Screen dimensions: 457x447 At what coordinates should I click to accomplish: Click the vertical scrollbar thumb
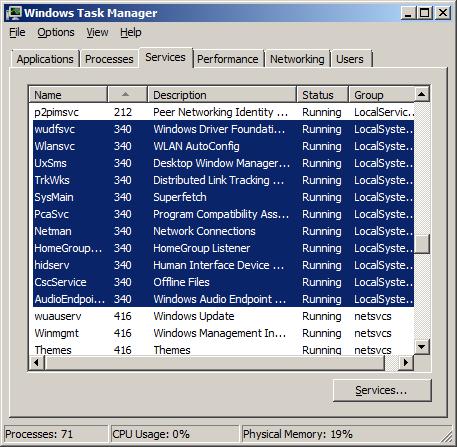(422, 244)
